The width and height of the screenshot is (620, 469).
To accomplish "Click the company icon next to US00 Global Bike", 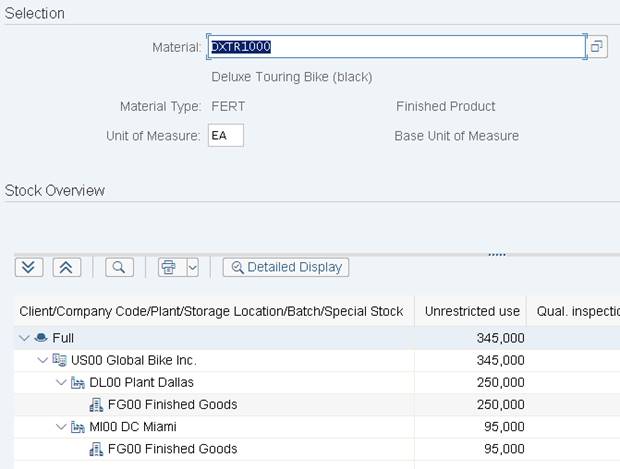I will (x=58, y=361).
